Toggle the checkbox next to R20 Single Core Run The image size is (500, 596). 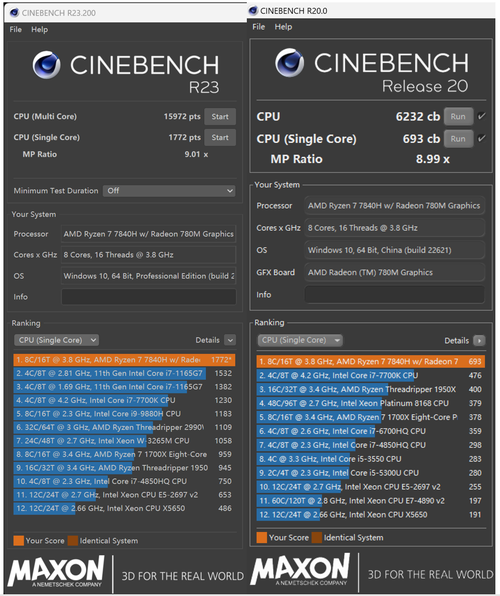481,138
